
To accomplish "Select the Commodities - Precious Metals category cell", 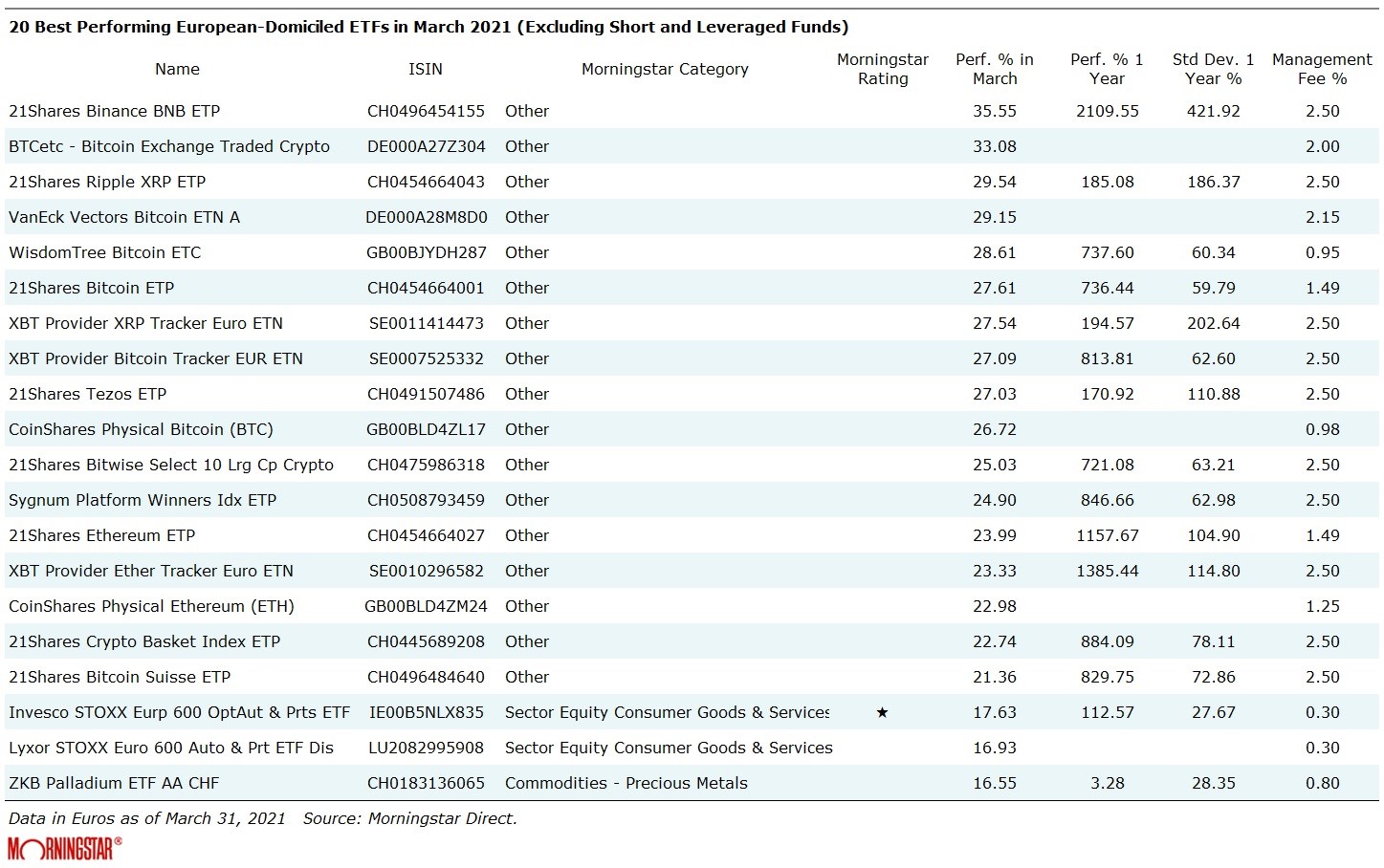I will click(x=626, y=783).
